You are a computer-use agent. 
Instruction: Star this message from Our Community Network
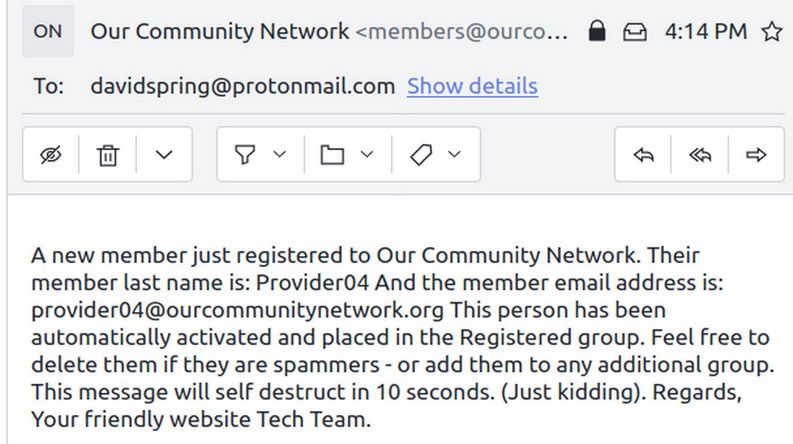pyautogui.click(x=771, y=32)
